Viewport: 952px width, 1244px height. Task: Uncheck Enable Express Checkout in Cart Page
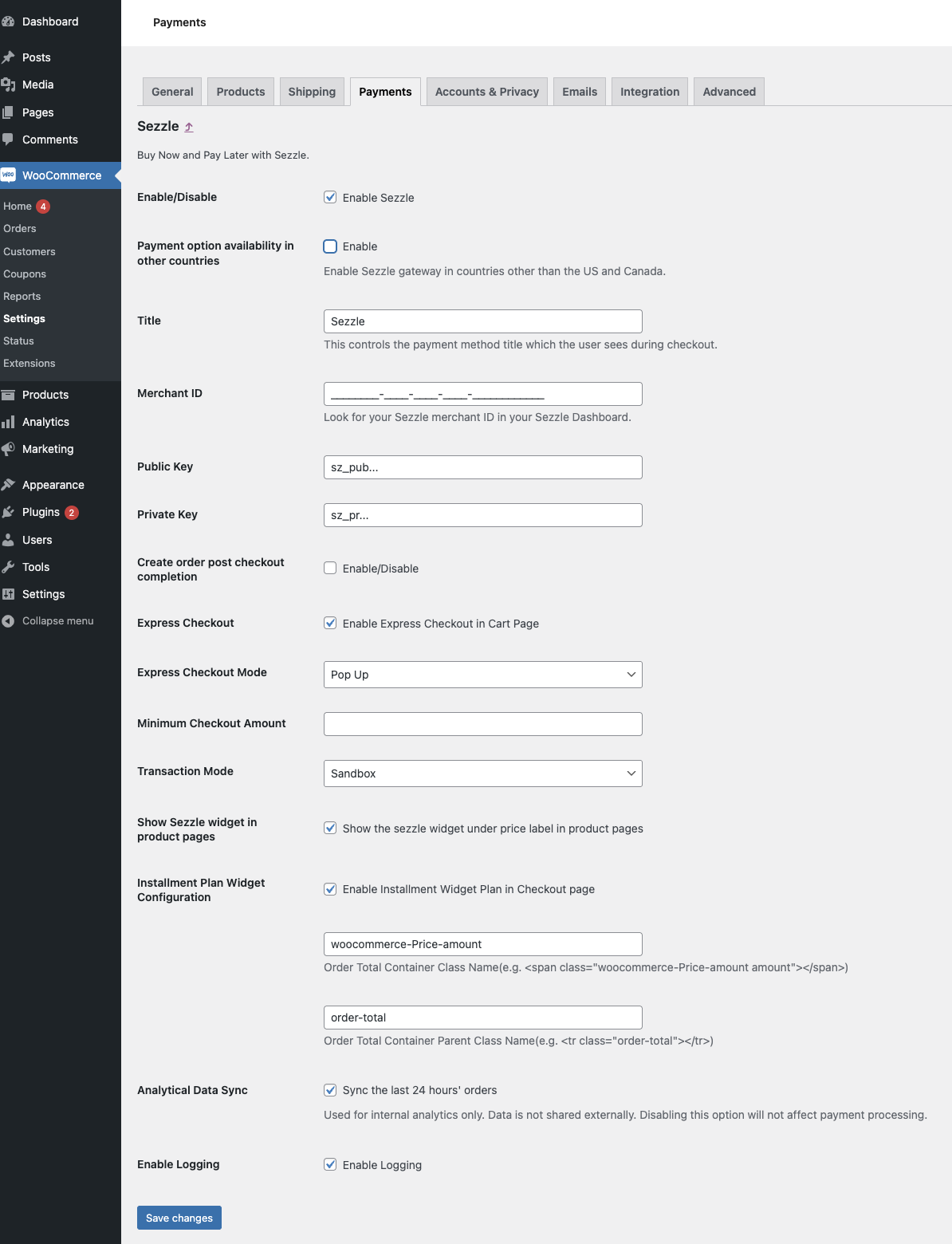pos(330,623)
